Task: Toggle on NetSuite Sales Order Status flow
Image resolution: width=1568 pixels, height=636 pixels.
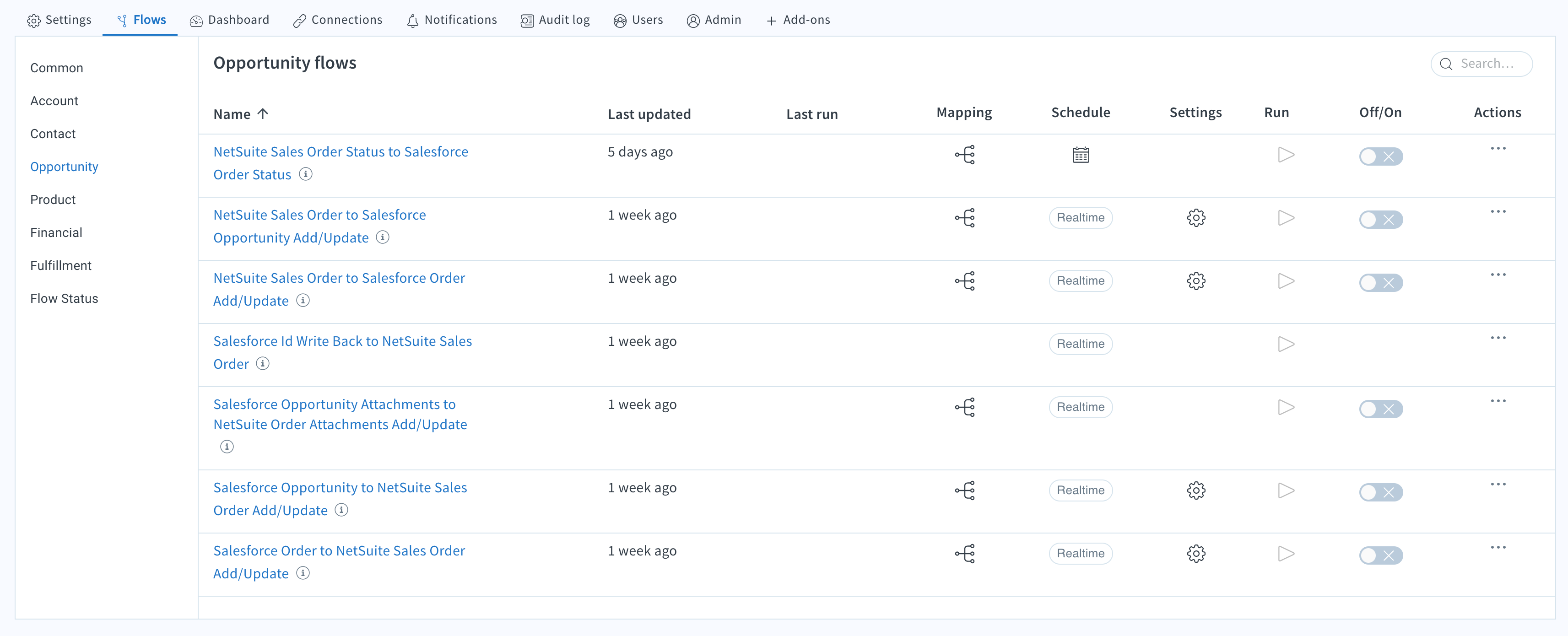Action: pyautogui.click(x=1380, y=156)
